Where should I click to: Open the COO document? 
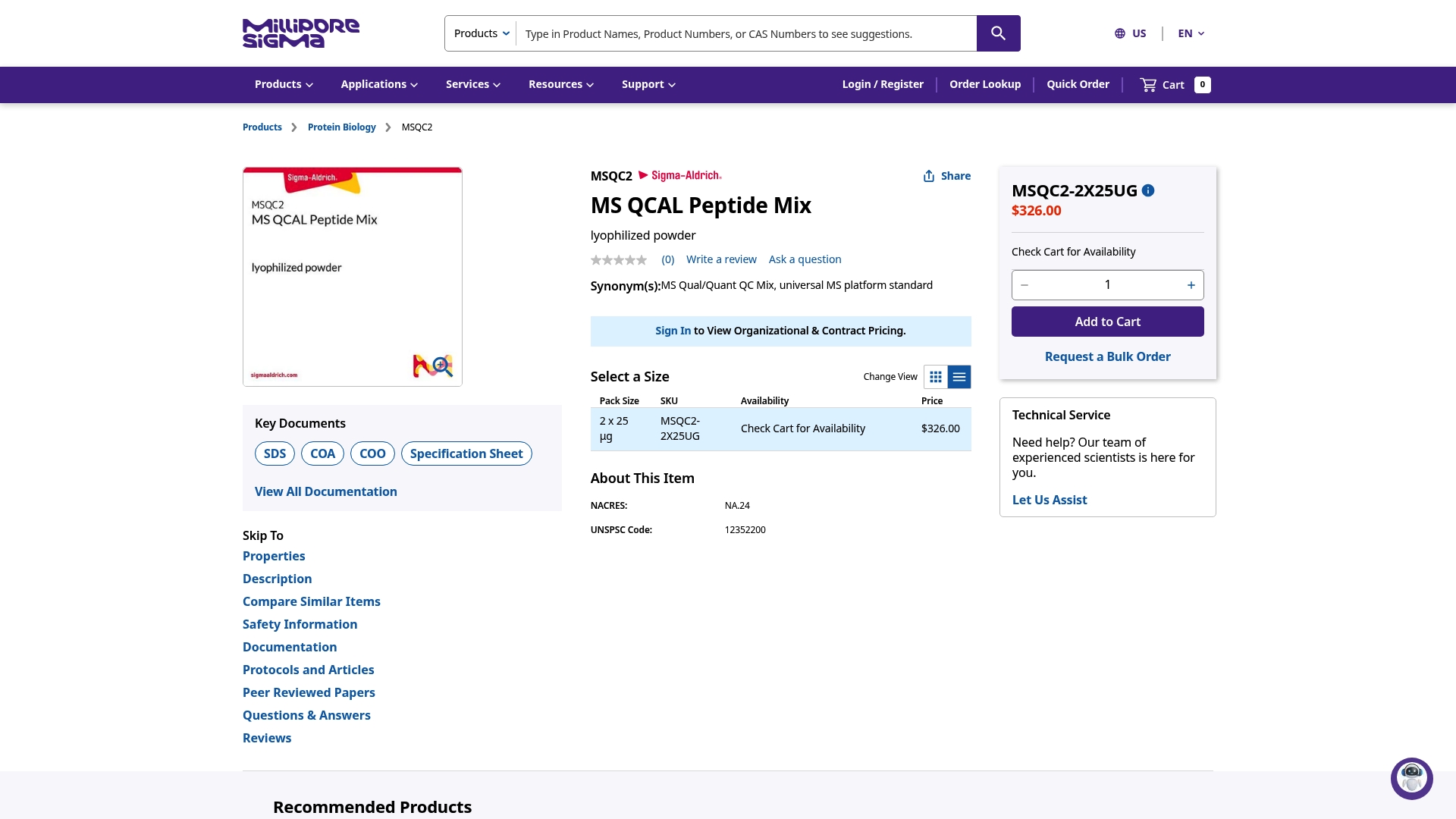pos(372,453)
